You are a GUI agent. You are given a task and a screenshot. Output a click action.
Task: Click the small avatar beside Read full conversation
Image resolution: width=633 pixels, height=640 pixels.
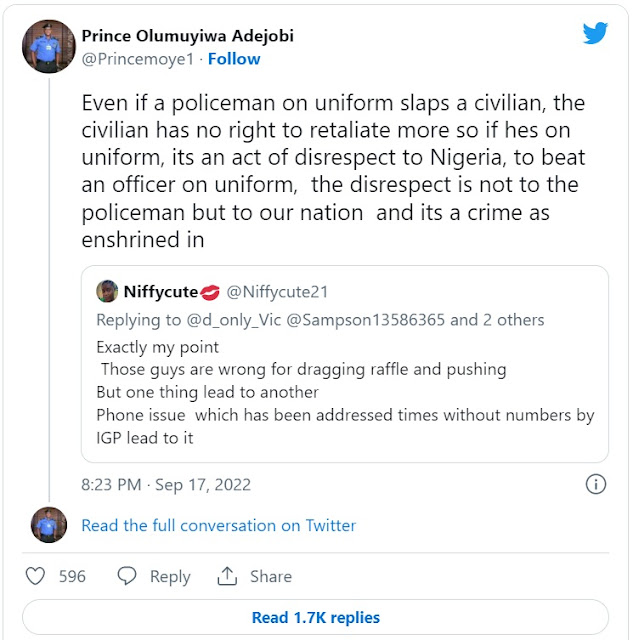pos(48,525)
